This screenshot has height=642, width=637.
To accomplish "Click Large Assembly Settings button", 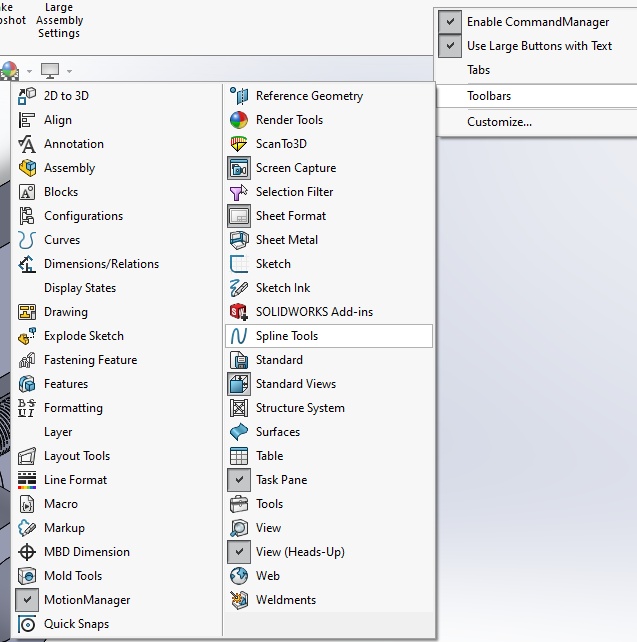I will tap(59, 20).
